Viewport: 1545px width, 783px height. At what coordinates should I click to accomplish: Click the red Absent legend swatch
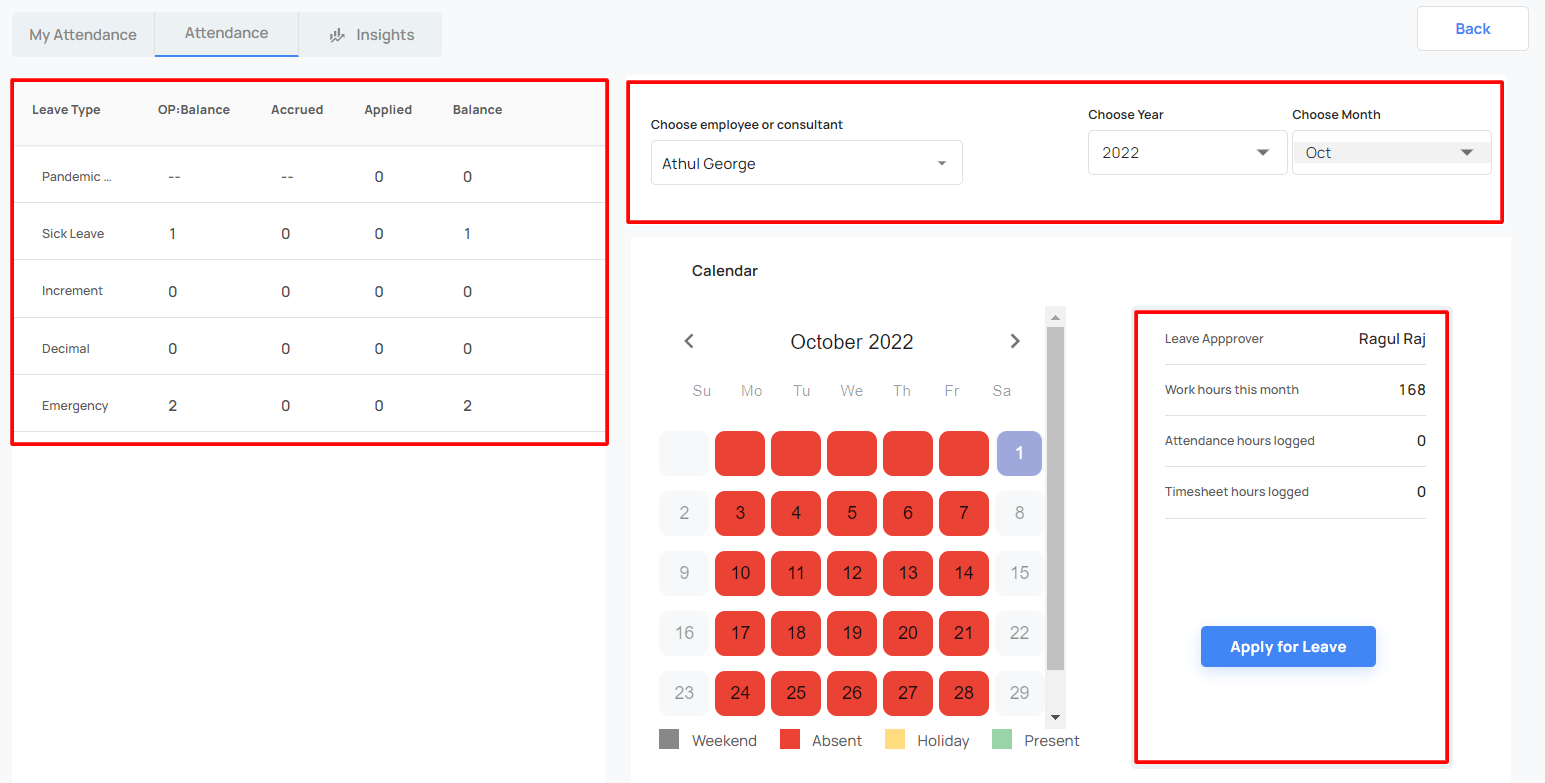[x=790, y=740]
